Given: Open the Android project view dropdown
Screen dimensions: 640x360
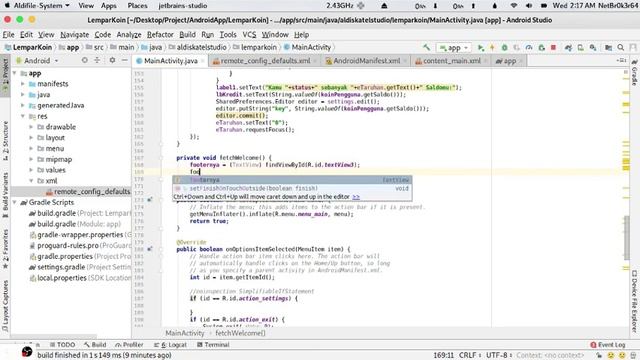Looking at the screenshot, I should pyautogui.click(x=37, y=60).
